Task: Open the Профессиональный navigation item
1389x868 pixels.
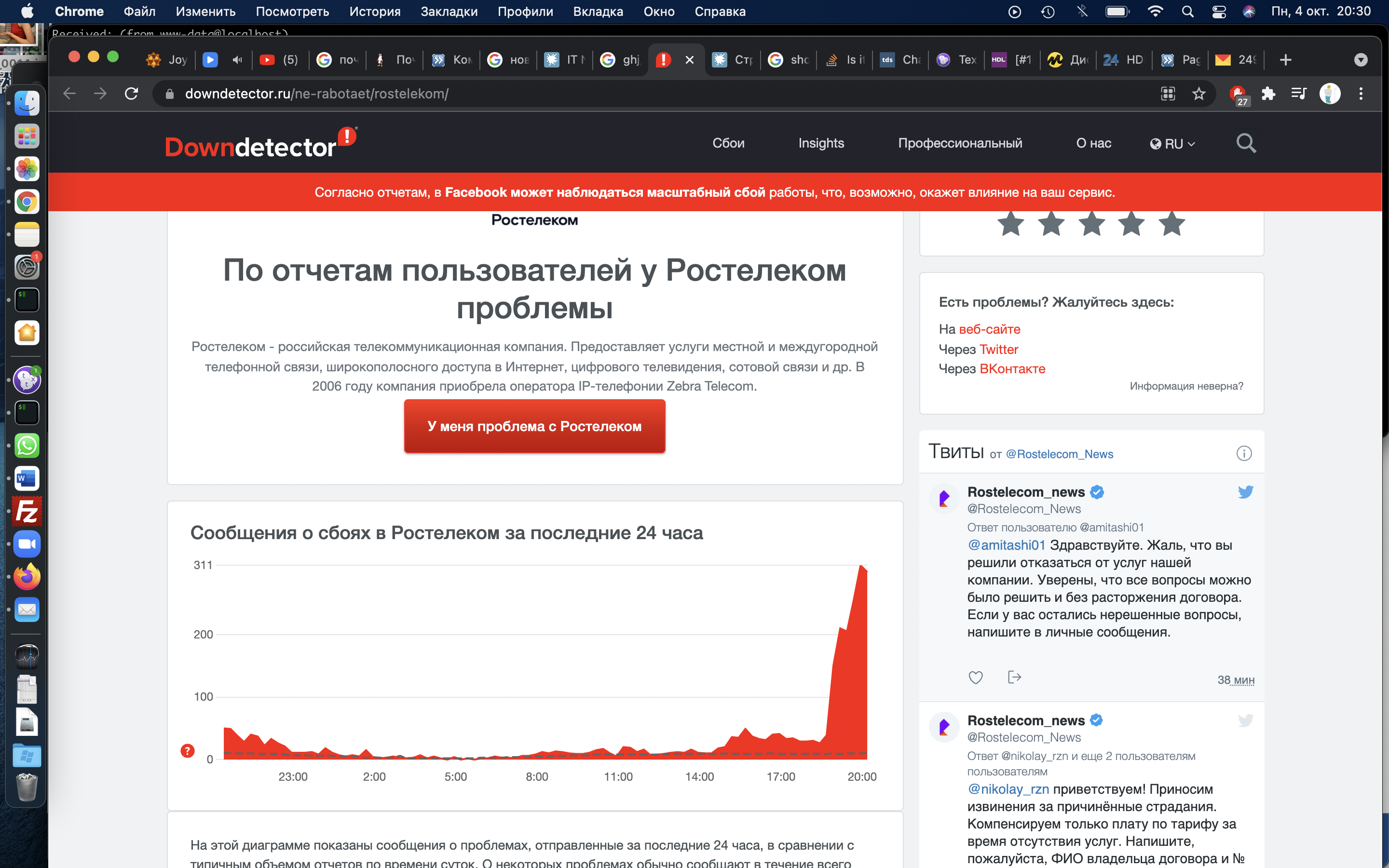Action: pos(960,143)
